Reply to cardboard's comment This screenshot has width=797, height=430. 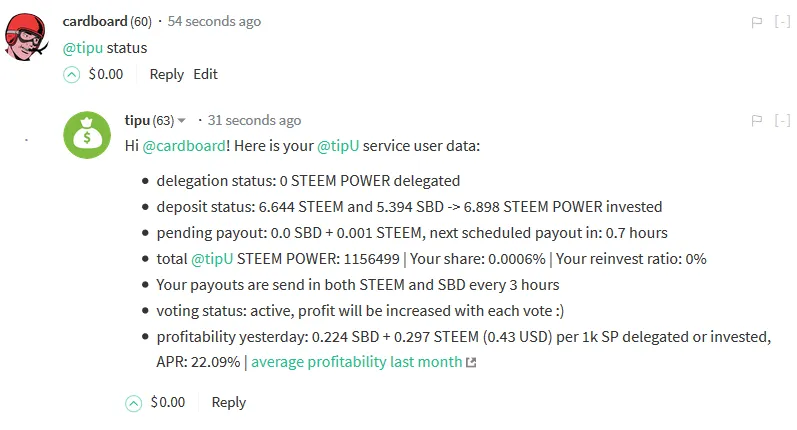[166, 74]
